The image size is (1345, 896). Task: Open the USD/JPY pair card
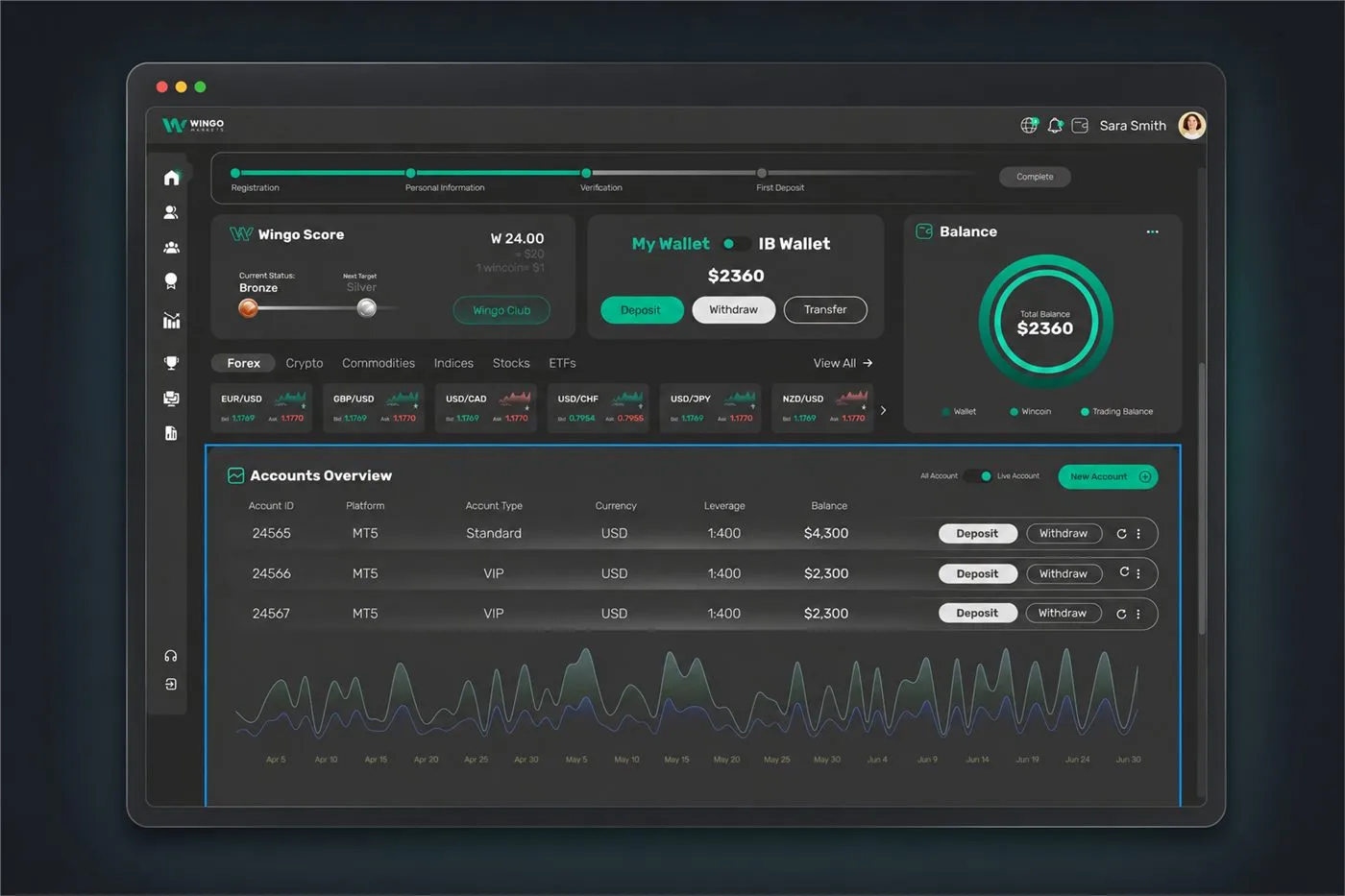(711, 408)
